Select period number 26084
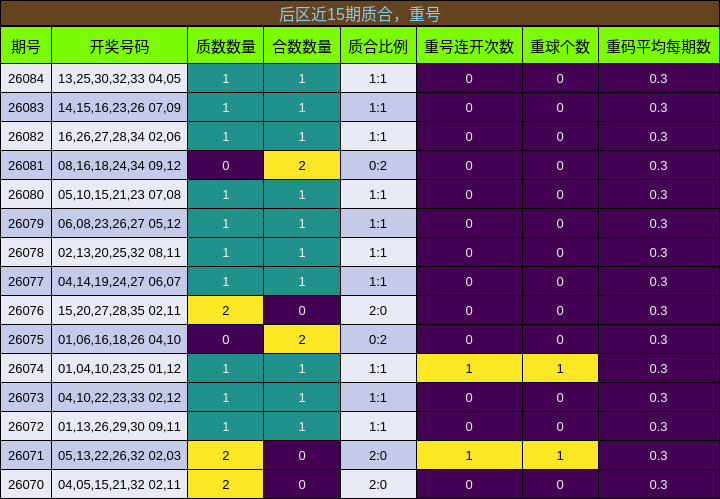Image resolution: width=720 pixels, height=499 pixels. [x=26, y=78]
